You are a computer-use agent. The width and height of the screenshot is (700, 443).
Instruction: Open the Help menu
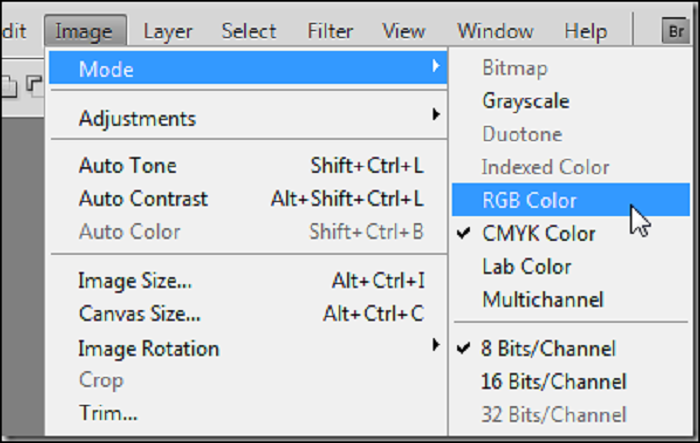tap(585, 32)
